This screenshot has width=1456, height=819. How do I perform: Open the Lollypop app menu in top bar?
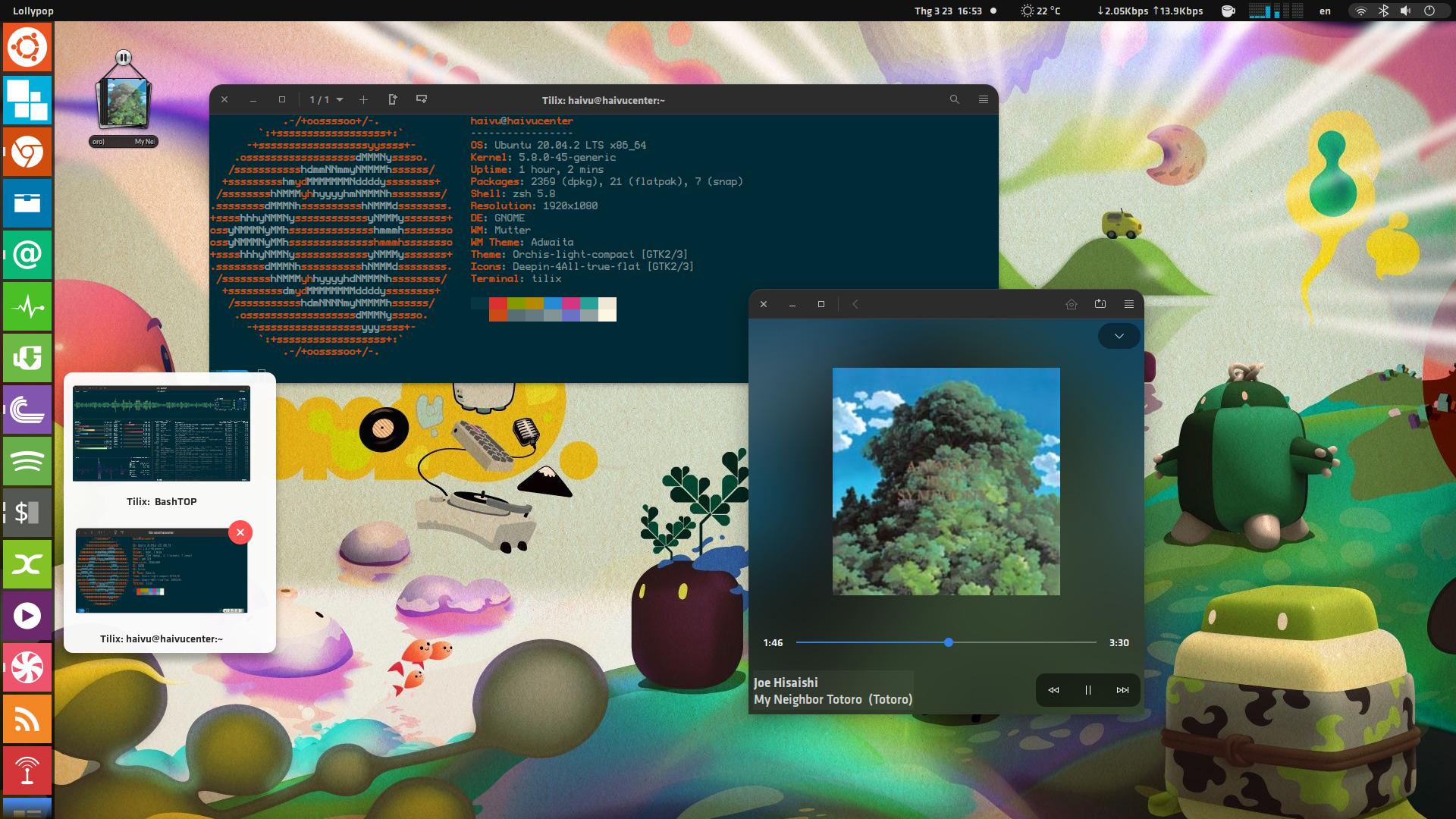(33, 11)
